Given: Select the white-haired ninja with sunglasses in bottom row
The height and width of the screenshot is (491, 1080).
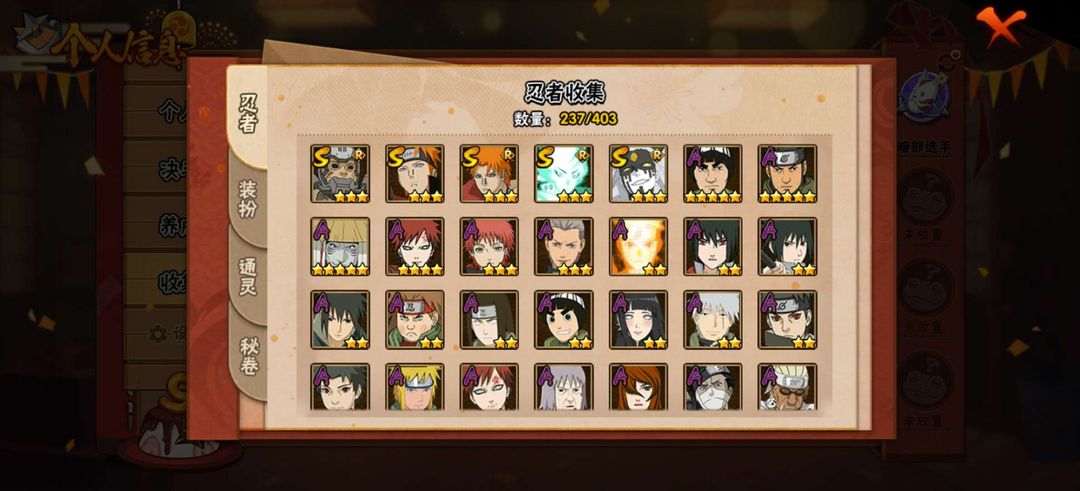Looking at the screenshot, I should [787, 387].
